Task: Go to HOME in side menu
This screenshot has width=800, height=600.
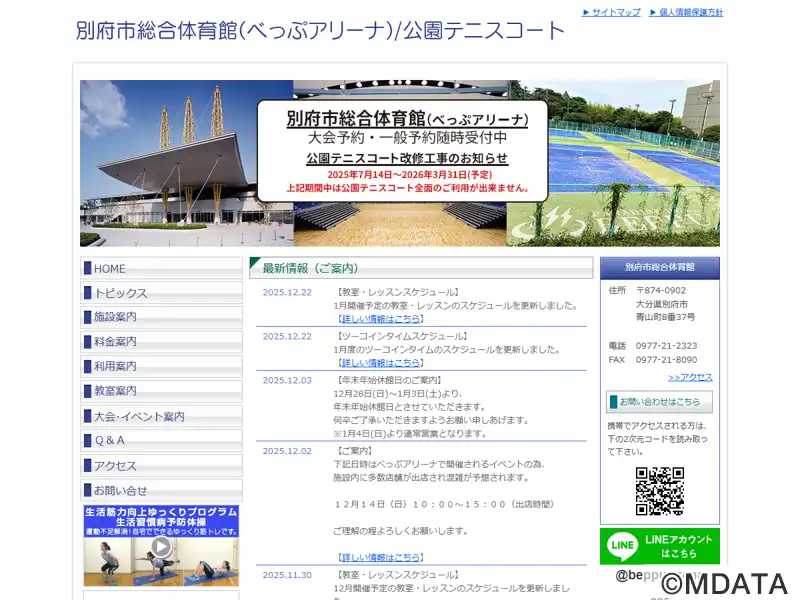Action: (x=161, y=268)
